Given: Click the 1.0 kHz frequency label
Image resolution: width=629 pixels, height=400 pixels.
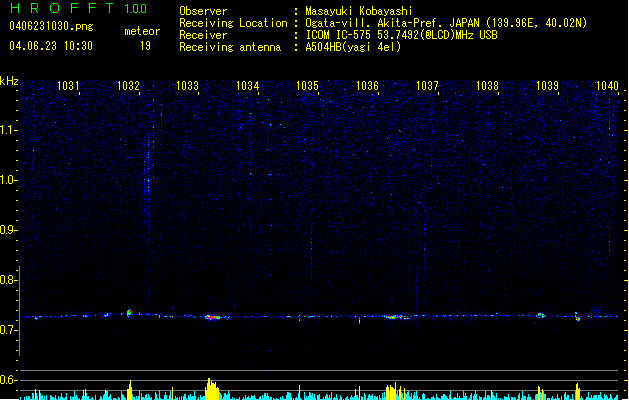Looking at the screenshot, I should [9, 180].
